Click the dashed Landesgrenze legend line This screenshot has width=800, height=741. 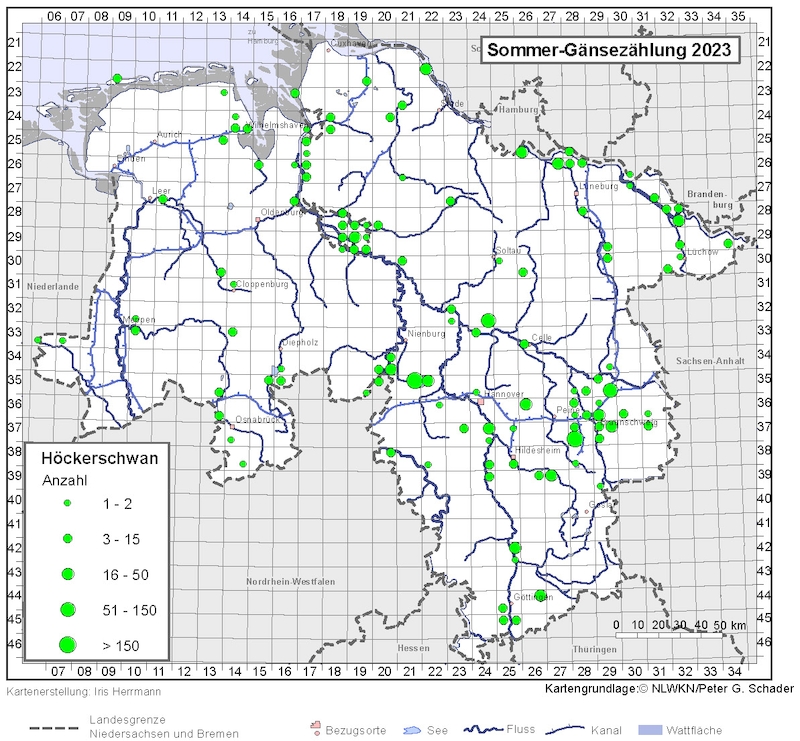coord(40,726)
